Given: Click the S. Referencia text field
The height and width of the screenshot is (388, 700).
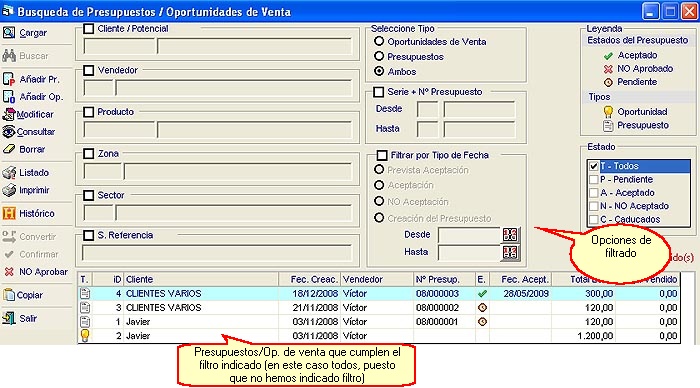Looking at the screenshot, I should (x=217, y=253).
